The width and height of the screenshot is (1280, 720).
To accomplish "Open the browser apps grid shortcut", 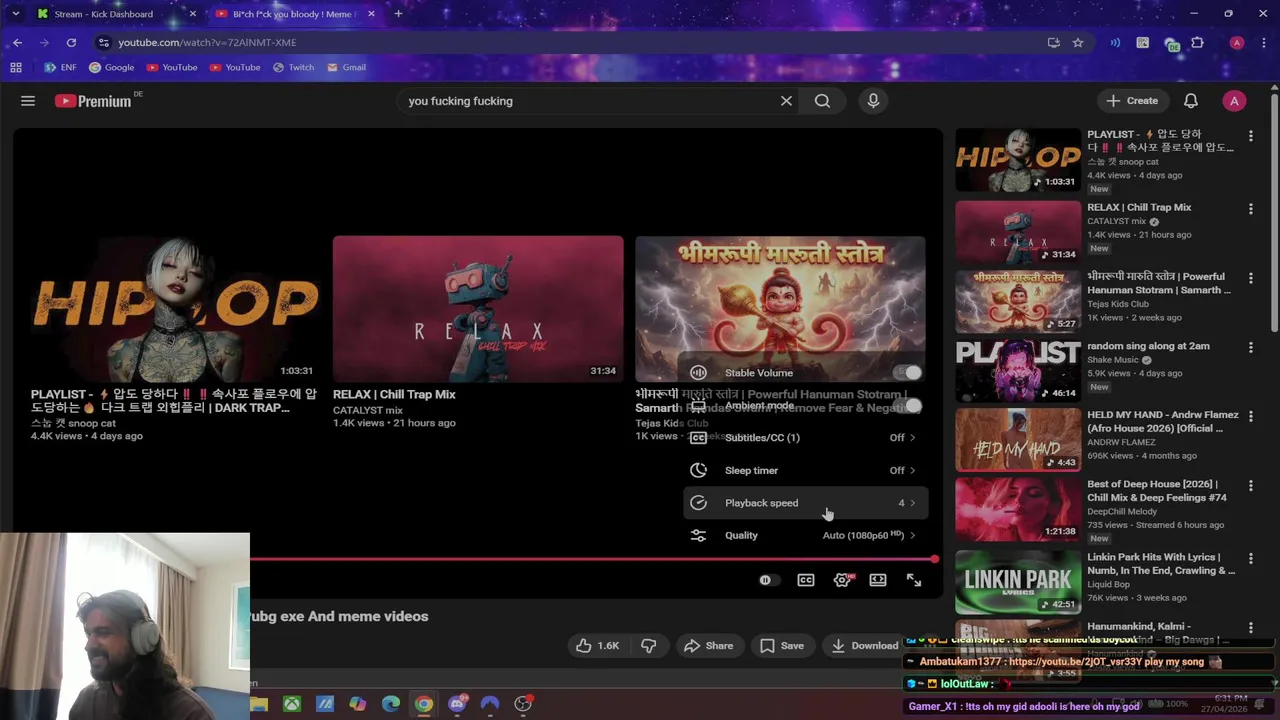I will tap(15, 67).
